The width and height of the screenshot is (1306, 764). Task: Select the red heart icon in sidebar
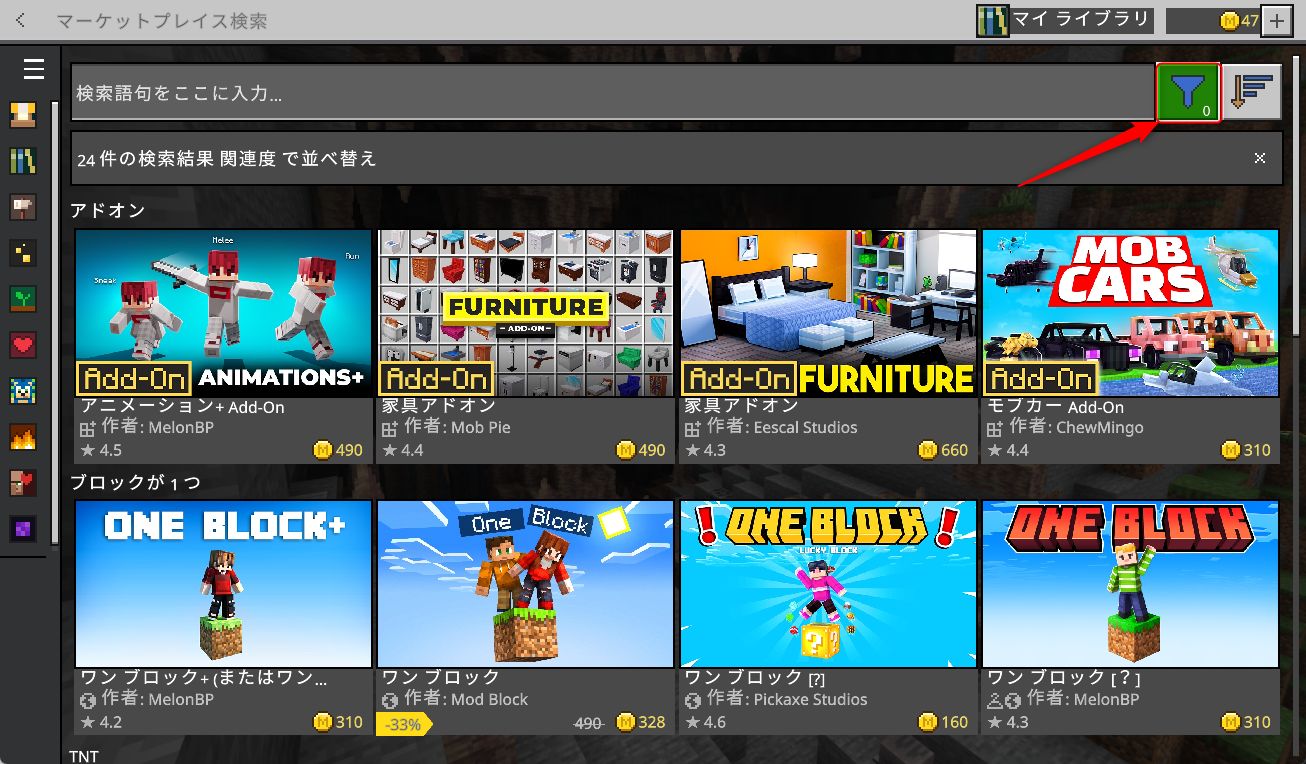23,345
